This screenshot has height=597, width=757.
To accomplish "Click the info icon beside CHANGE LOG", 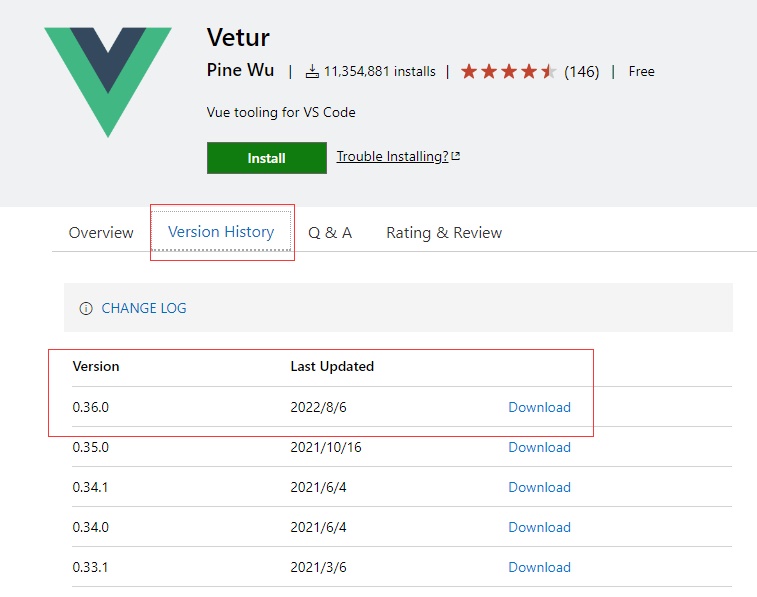I will tap(86, 309).
